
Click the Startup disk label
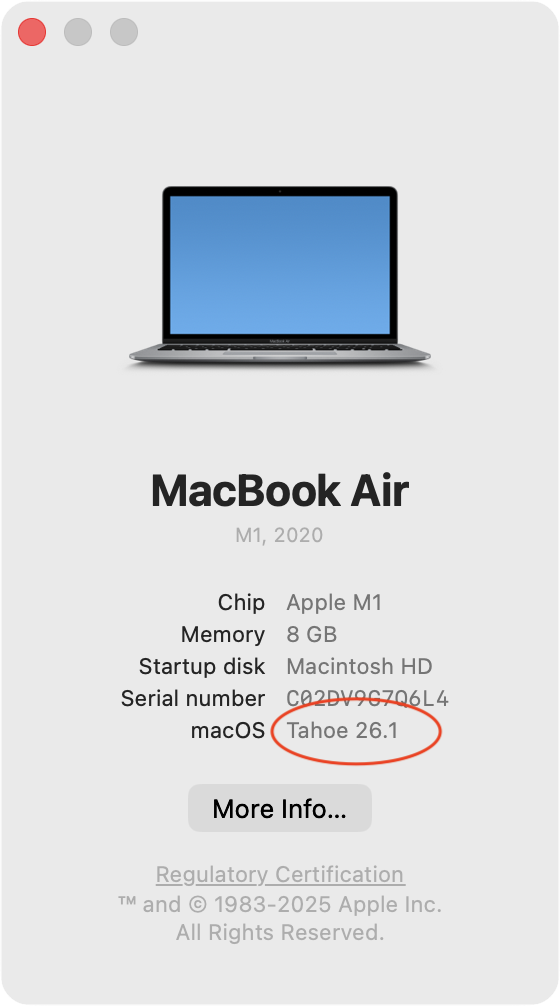click(x=202, y=667)
